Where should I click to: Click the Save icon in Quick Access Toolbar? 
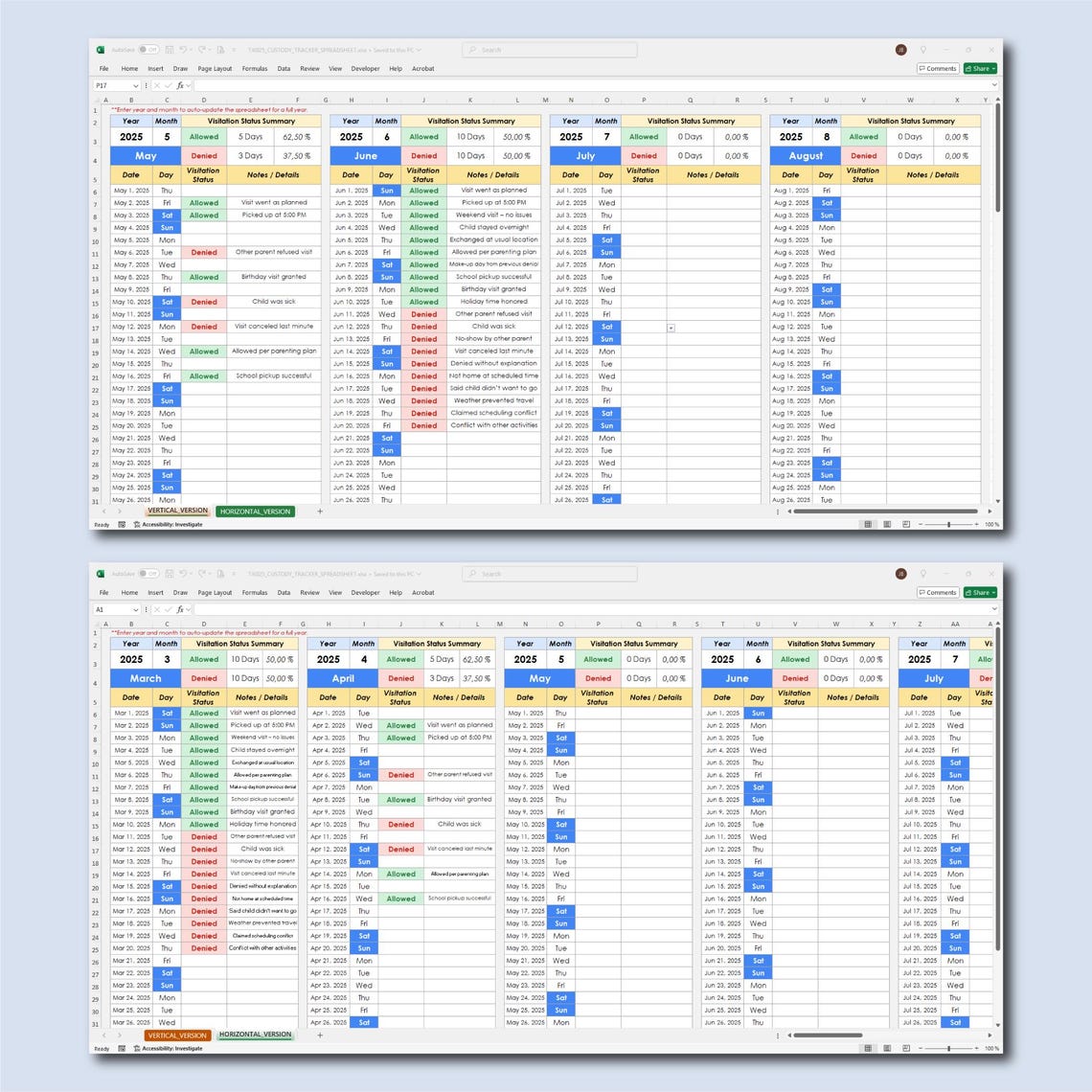click(171, 50)
